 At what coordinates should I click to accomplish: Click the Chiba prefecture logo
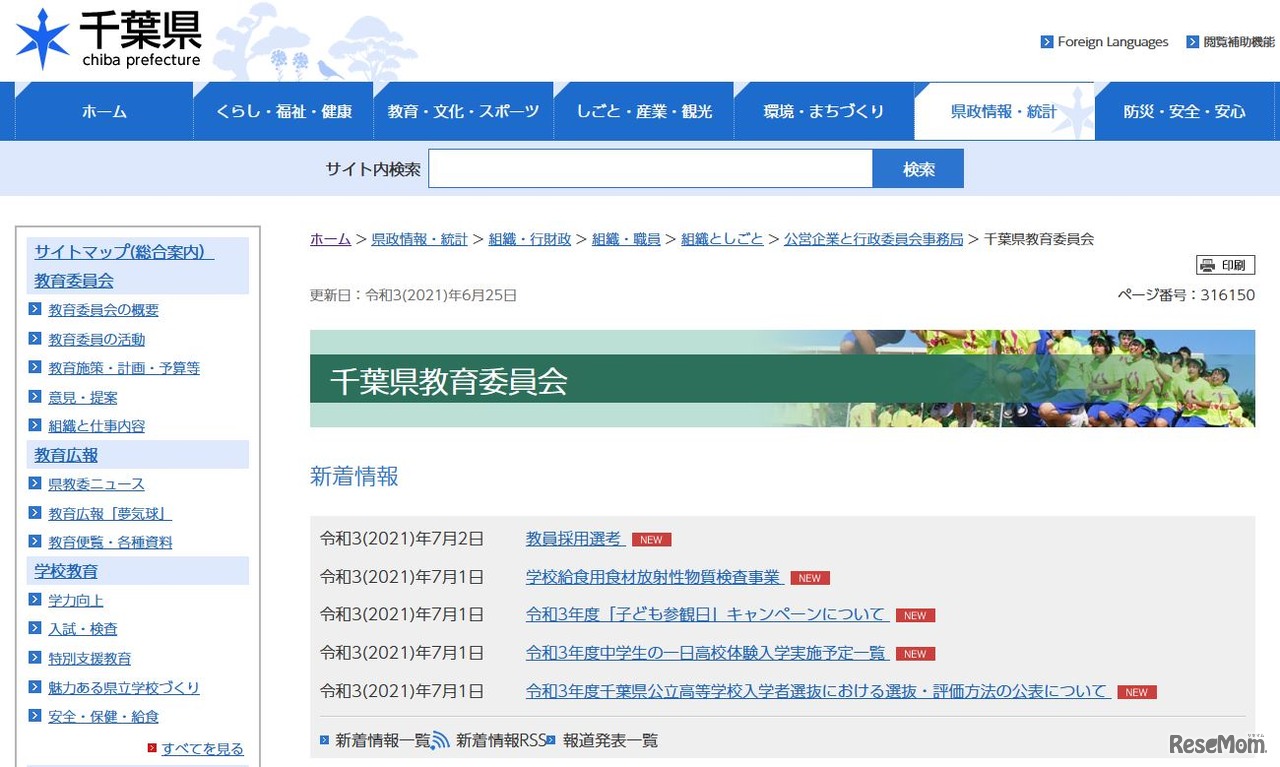[108, 40]
